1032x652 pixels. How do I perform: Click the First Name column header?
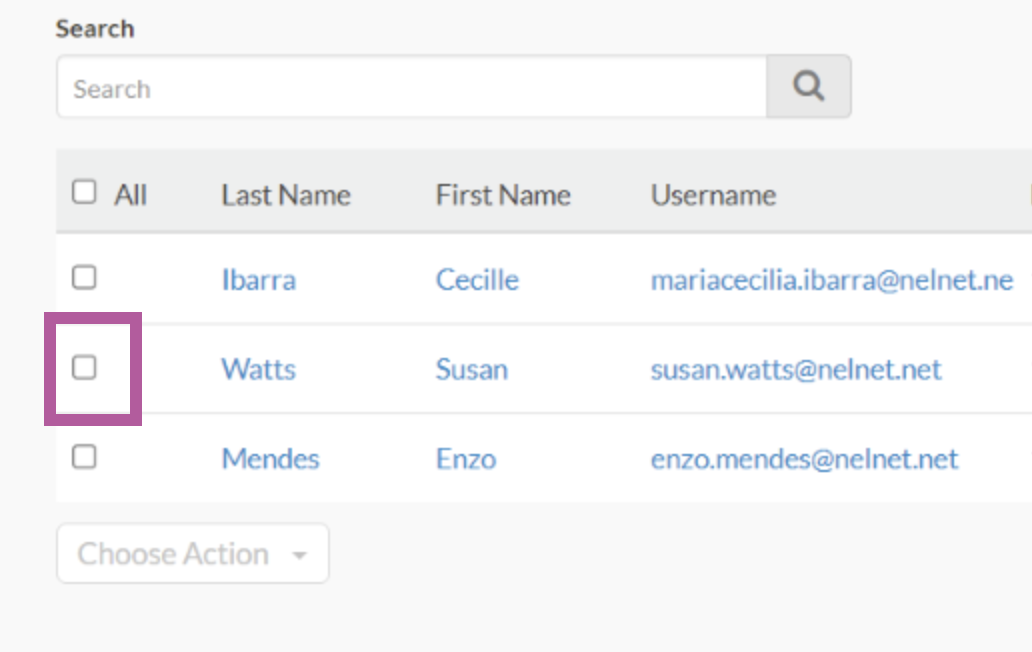click(x=503, y=195)
